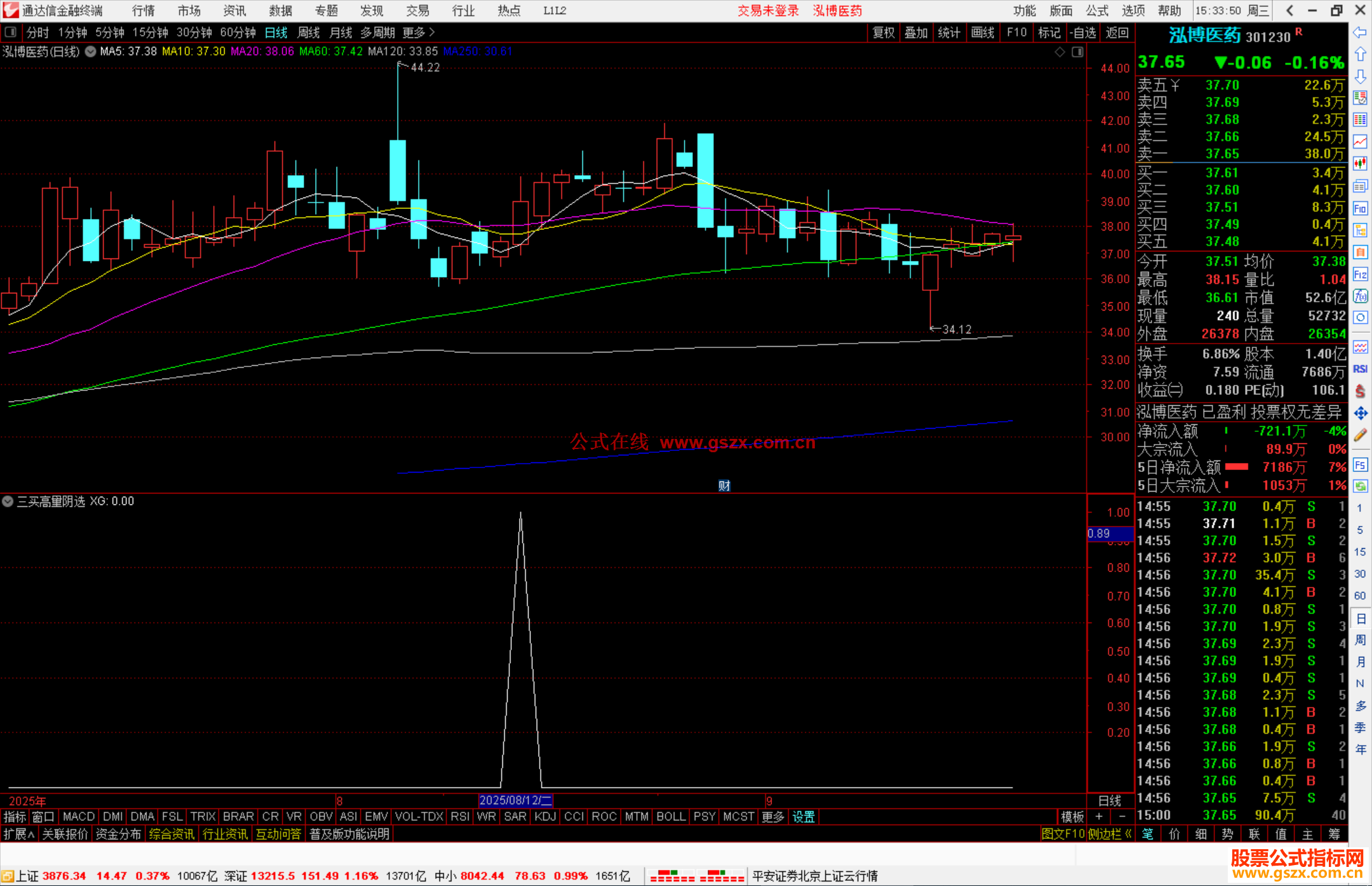Toggle the round arrow beside 泓博医药(日线)
Screen dimensions: 1372x886
click(91, 51)
